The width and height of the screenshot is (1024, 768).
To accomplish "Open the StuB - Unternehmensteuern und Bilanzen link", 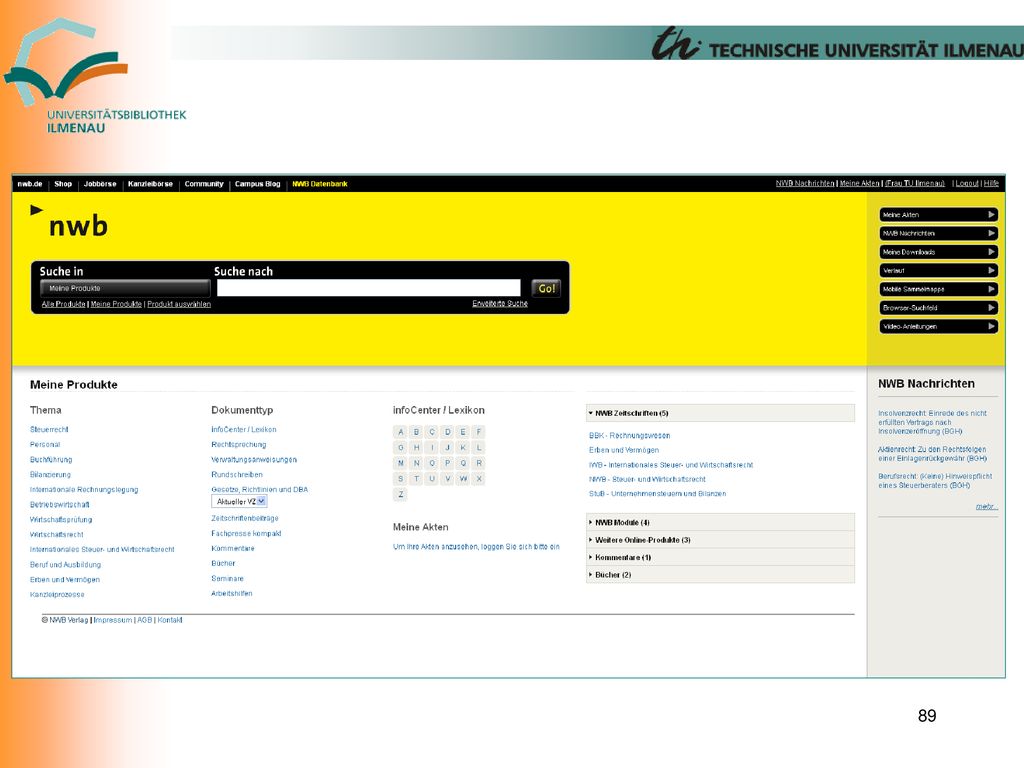I will point(657,494).
